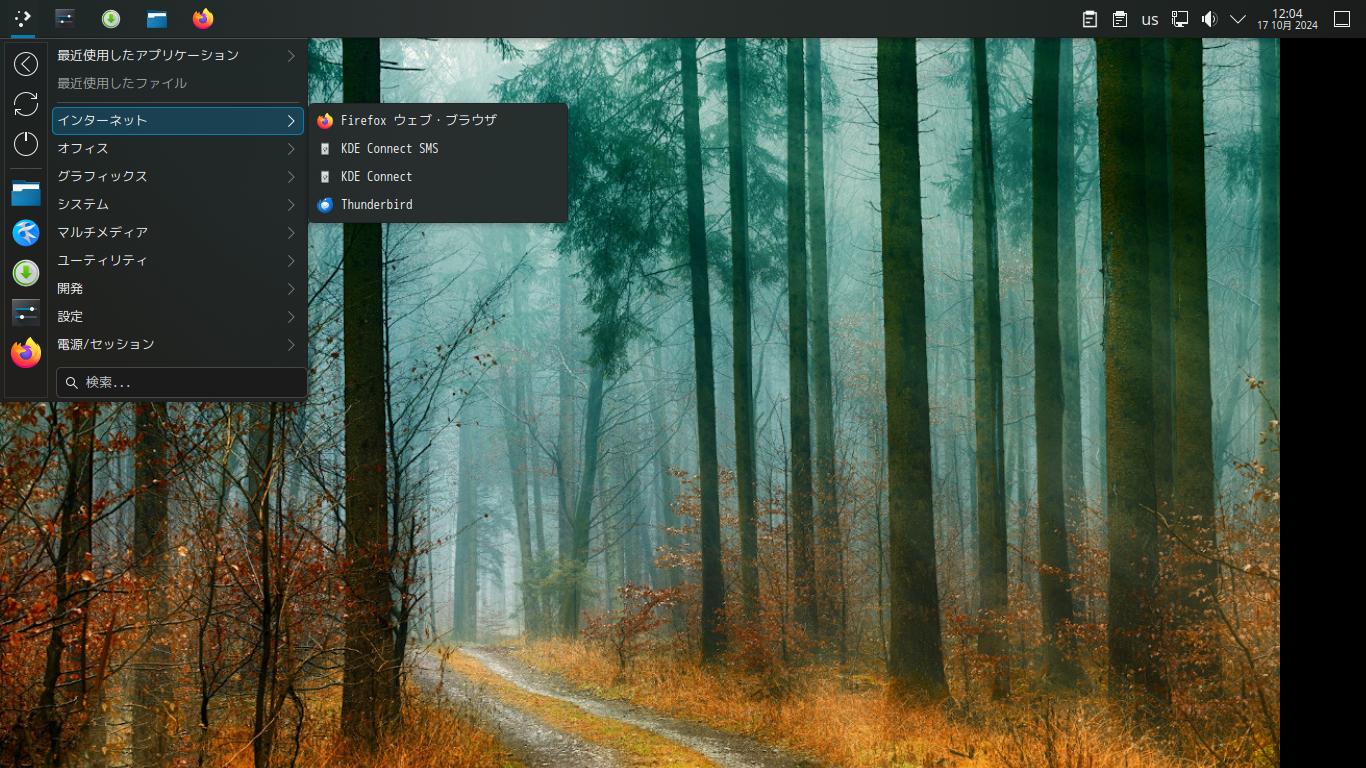Open the '開発' category

tap(178, 288)
